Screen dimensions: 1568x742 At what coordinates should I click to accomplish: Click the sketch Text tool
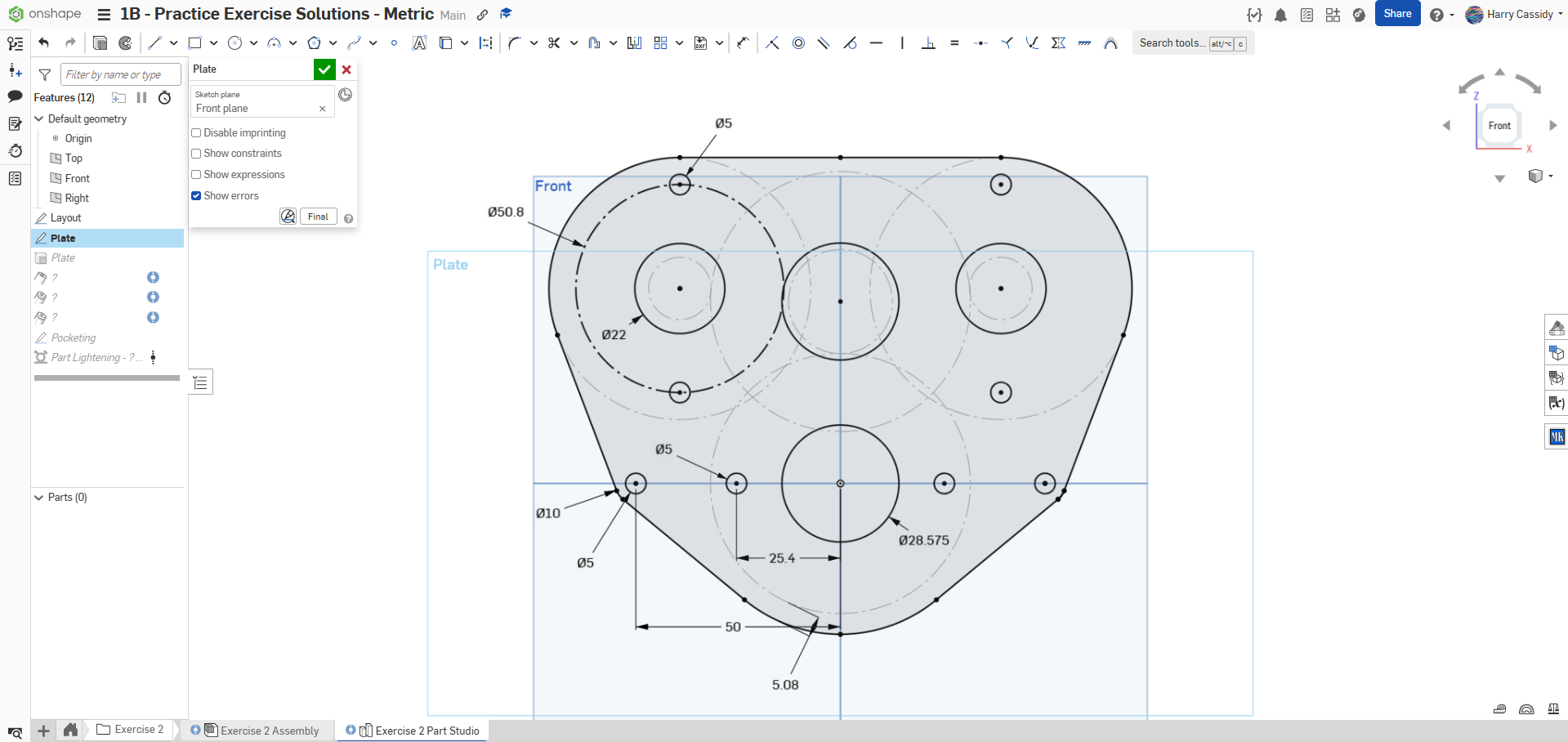(x=419, y=43)
